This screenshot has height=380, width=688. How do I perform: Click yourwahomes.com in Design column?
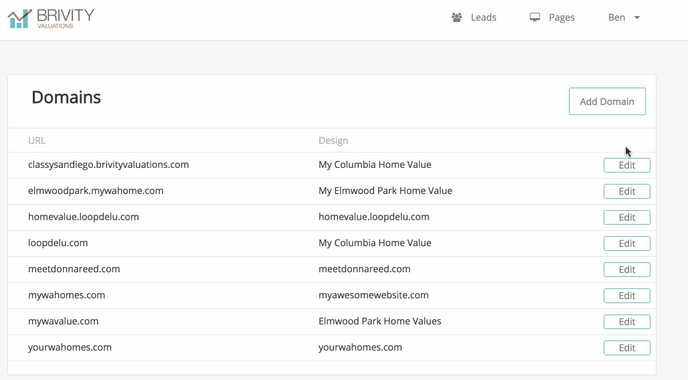pyautogui.click(x=360, y=348)
